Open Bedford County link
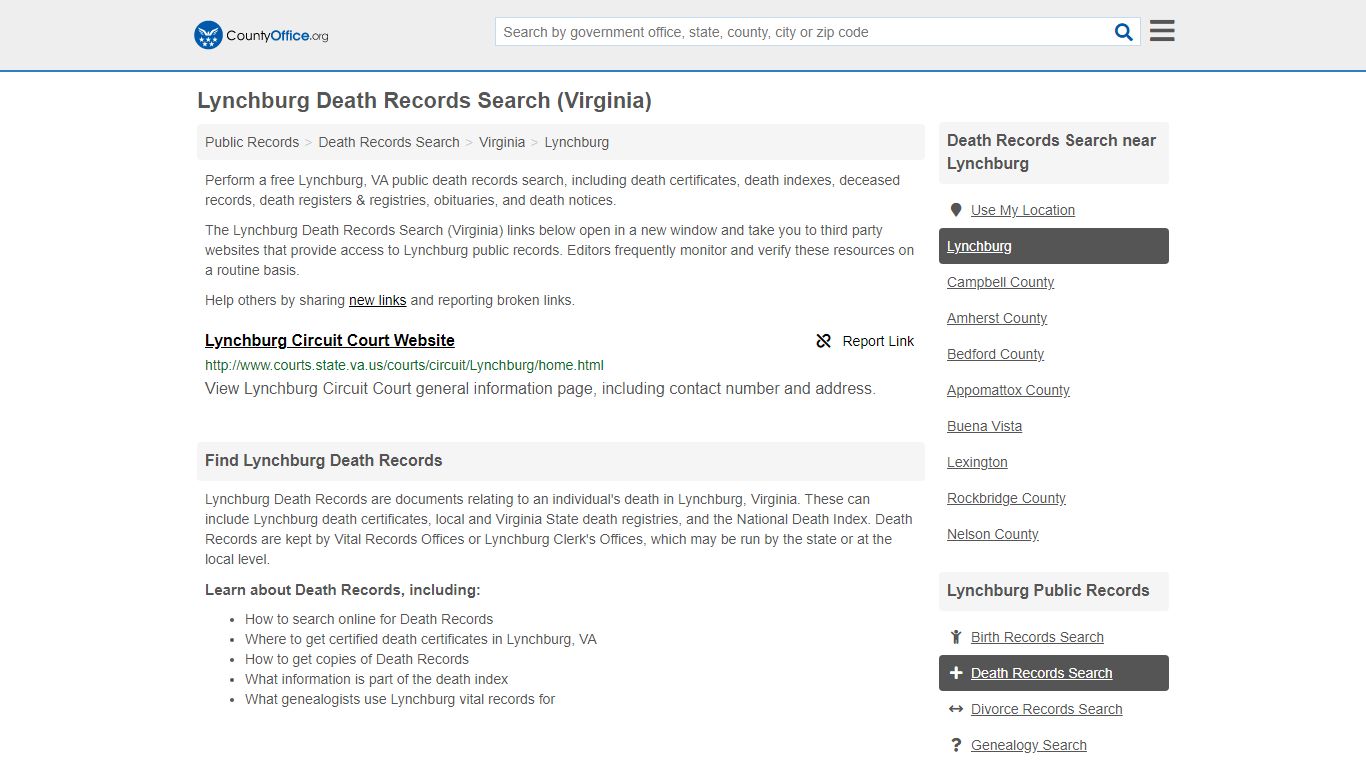This screenshot has width=1366, height=768. [x=995, y=354]
